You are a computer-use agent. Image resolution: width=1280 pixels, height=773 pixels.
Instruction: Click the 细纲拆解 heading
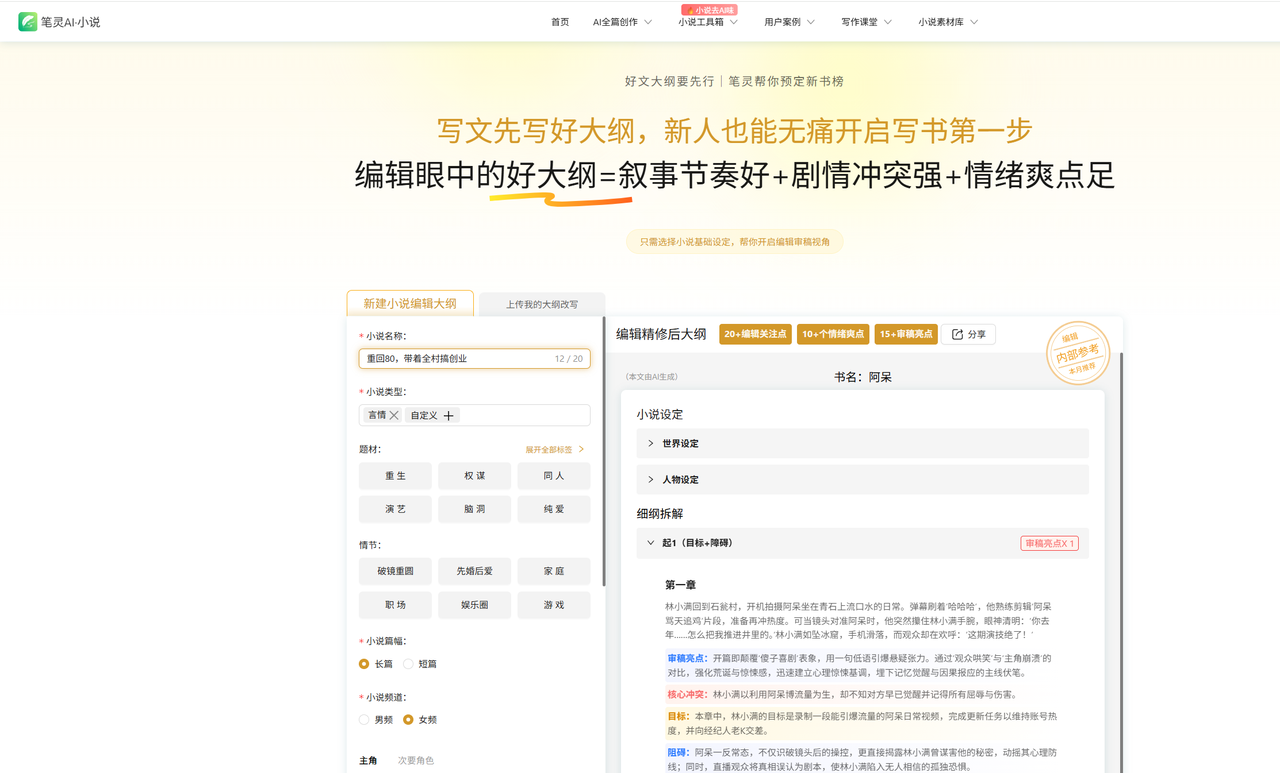coord(660,513)
